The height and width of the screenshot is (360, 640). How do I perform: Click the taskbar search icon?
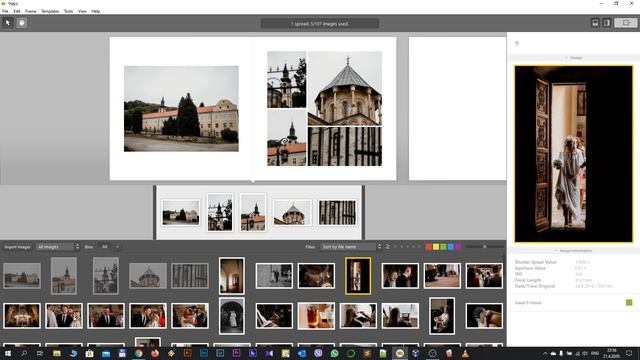pyautogui.click(x=24, y=353)
